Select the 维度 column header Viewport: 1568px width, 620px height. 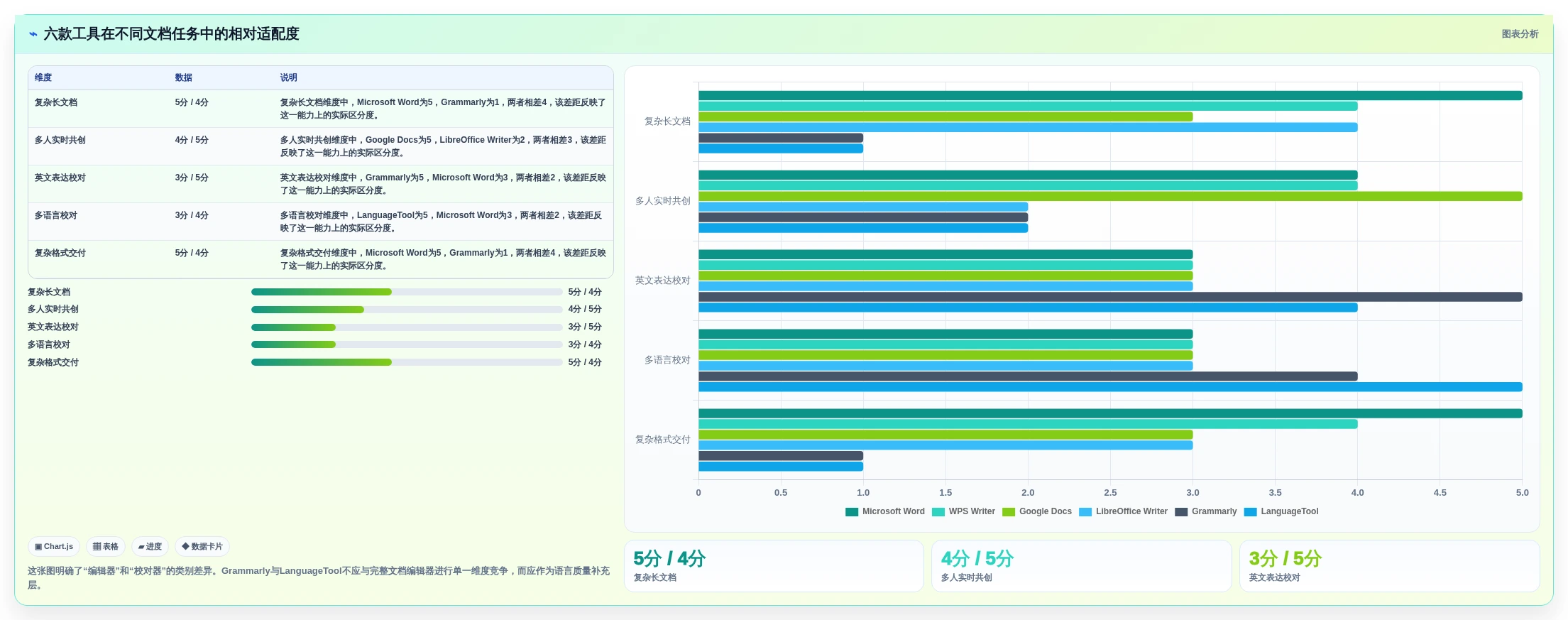[43, 78]
